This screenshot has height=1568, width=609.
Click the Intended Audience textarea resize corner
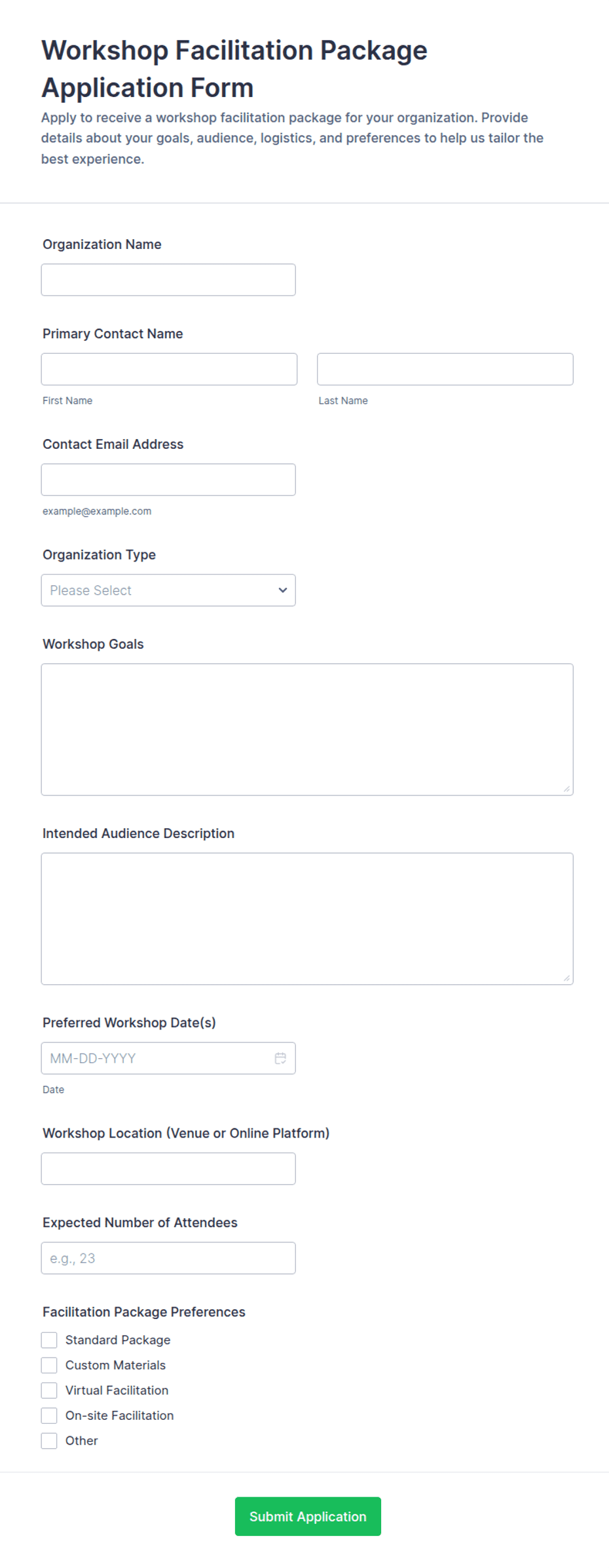tap(566, 978)
